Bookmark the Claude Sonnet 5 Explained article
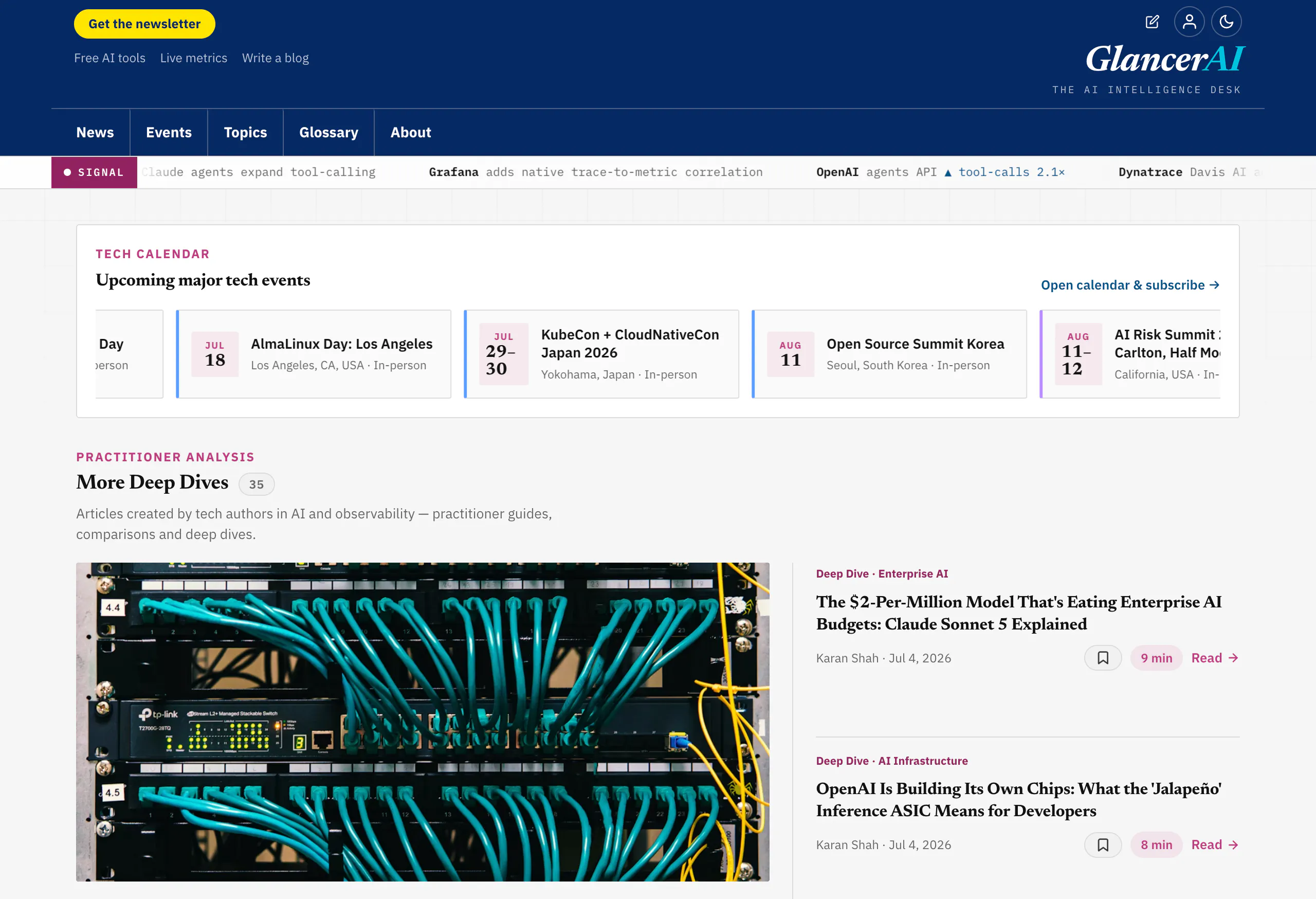 click(x=1103, y=658)
